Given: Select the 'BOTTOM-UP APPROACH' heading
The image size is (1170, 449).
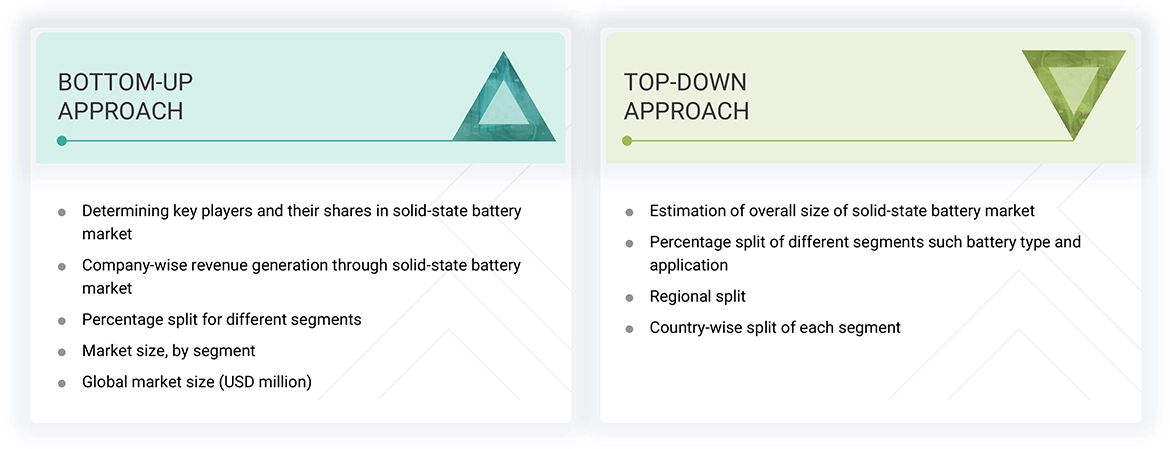Looking at the screenshot, I should click(120, 96).
